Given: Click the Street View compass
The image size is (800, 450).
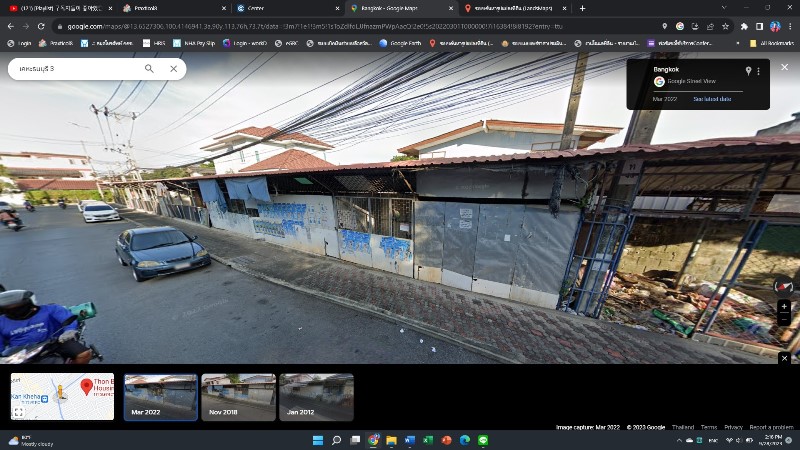Looking at the screenshot, I should 784,286.
